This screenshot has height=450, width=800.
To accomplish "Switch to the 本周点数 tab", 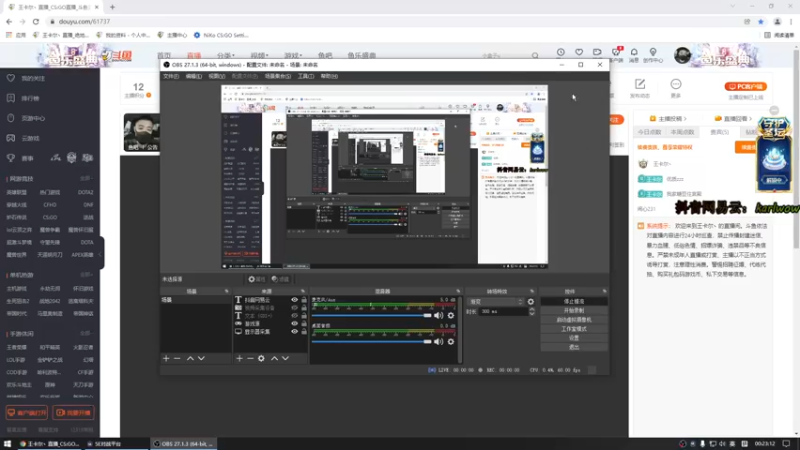I will tap(682, 132).
